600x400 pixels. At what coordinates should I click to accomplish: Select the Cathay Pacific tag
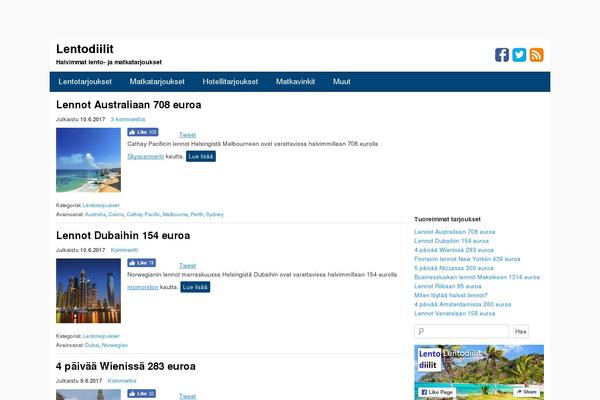pyautogui.click(x=143, y=214)
